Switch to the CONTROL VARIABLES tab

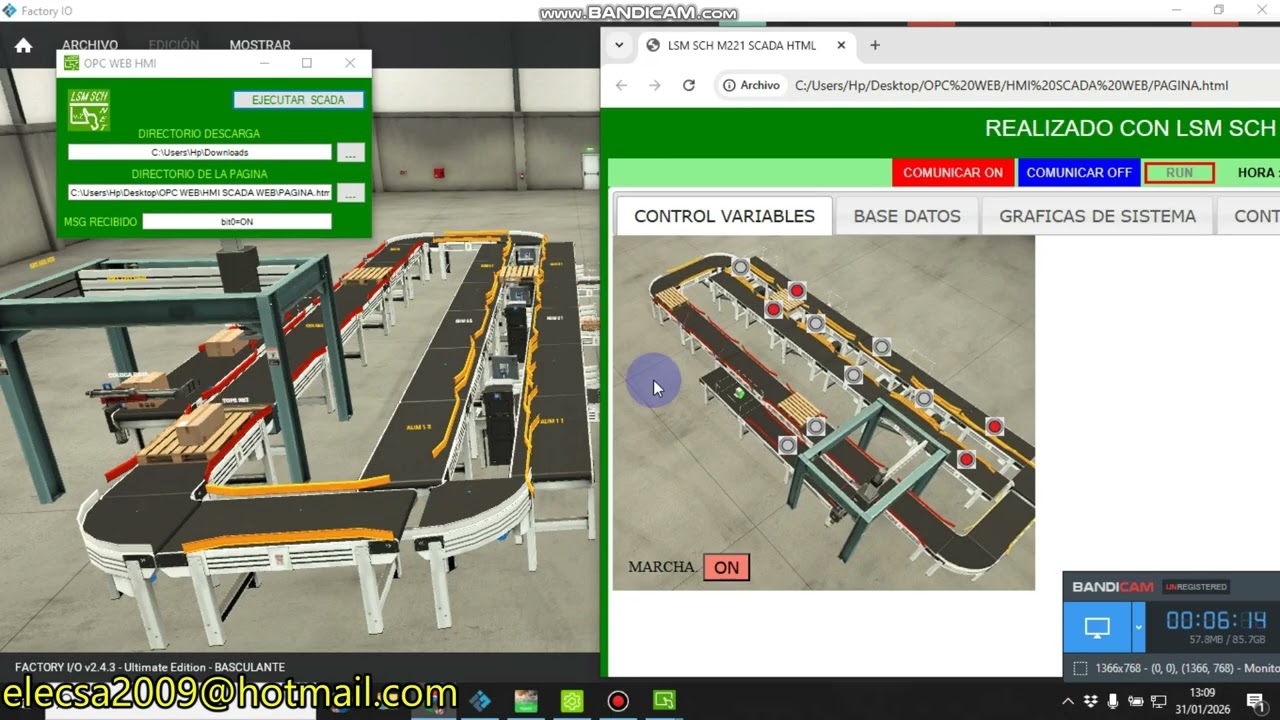[x=724, y=216]
